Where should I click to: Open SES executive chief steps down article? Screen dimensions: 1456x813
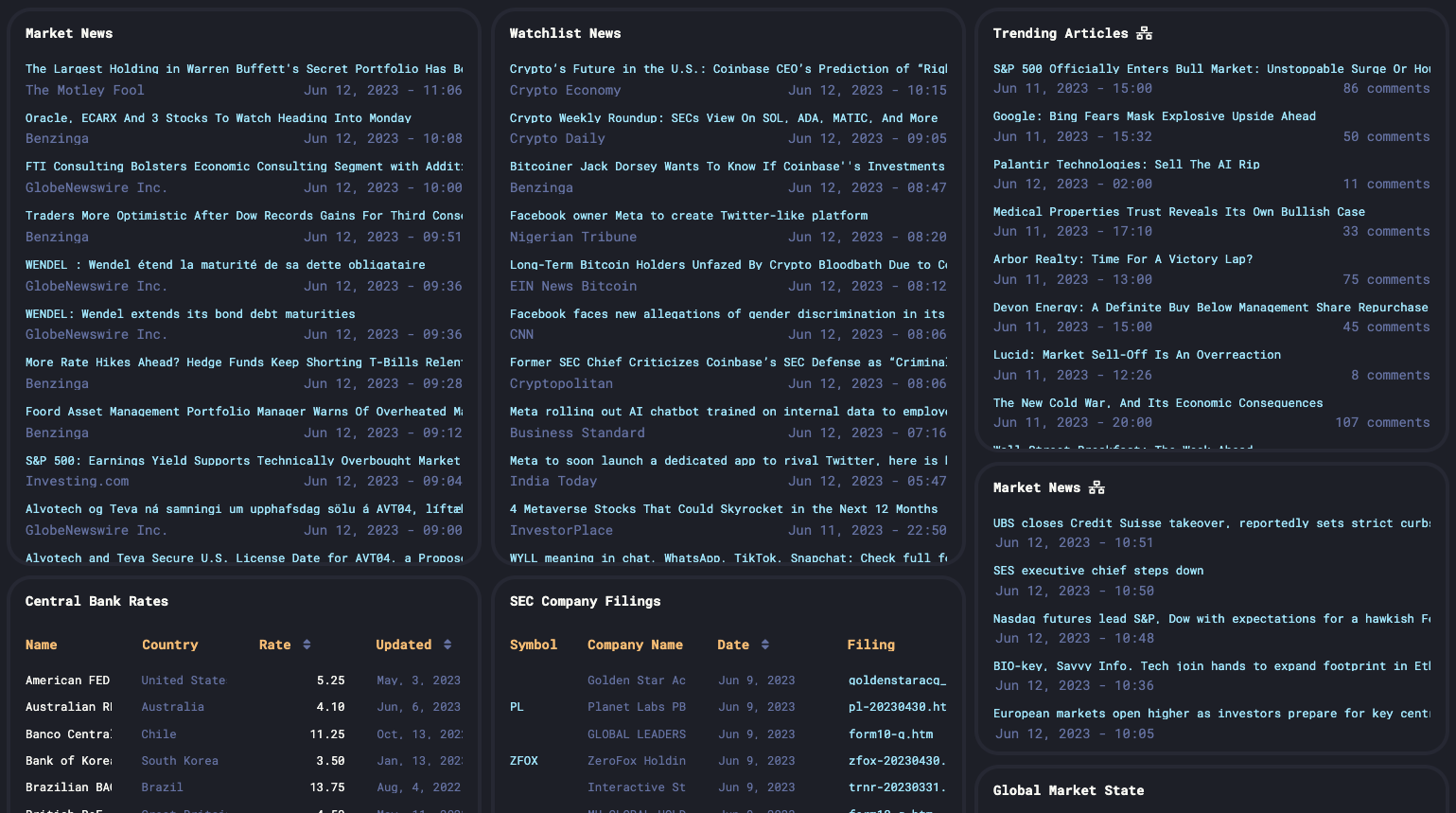click(1098, 571)
